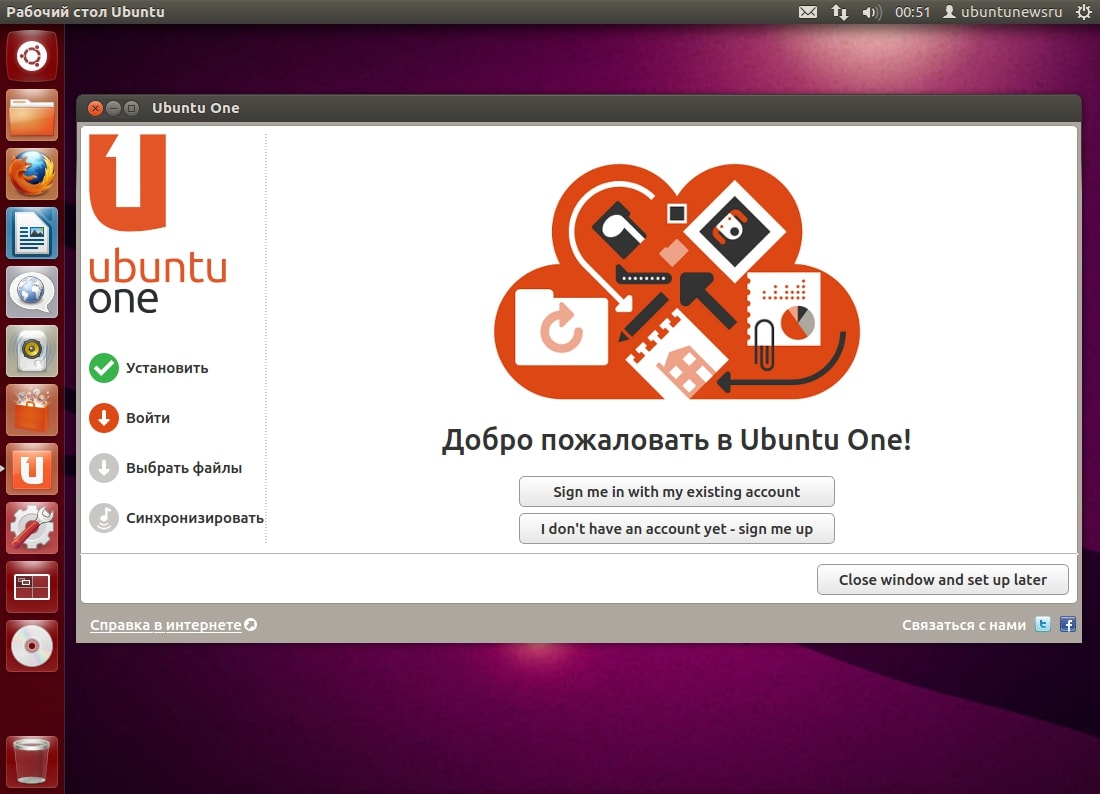Open the Ubuntu One Twitter page icon
The image size is (1100, 794).
click(x=1043, y=624)
